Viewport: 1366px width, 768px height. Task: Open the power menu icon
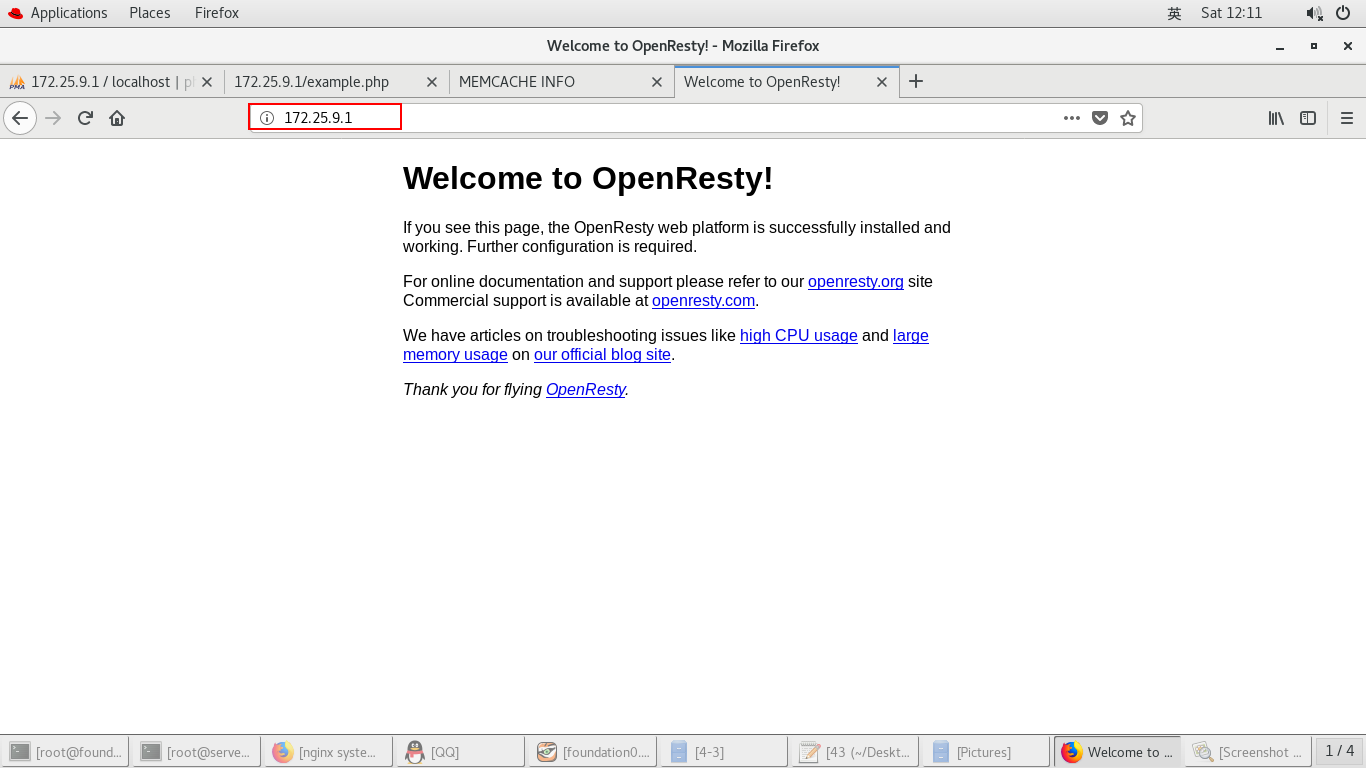1343,13
